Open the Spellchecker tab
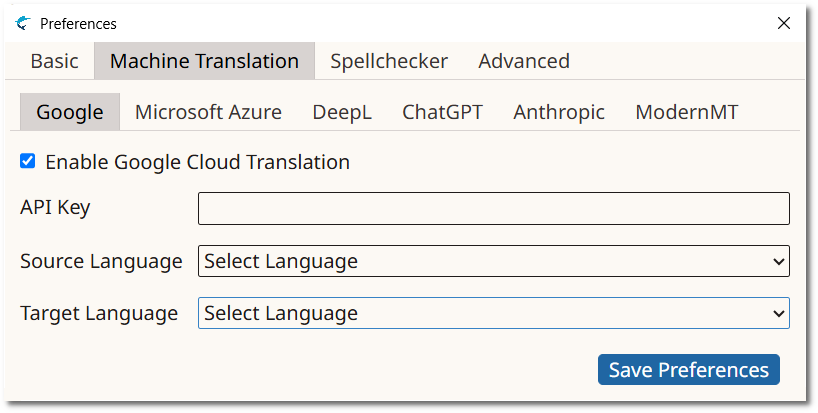Viewport: 818px width, 413px height. [x=389, y=61]
